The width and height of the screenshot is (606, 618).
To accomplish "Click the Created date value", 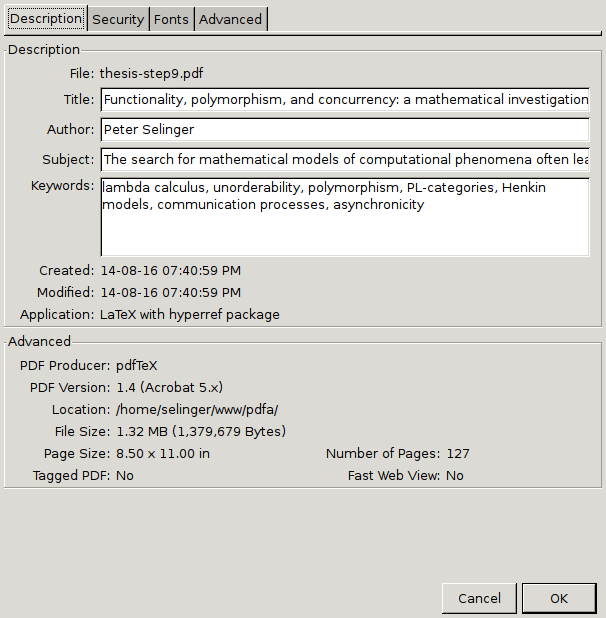I will pos(170,271).
